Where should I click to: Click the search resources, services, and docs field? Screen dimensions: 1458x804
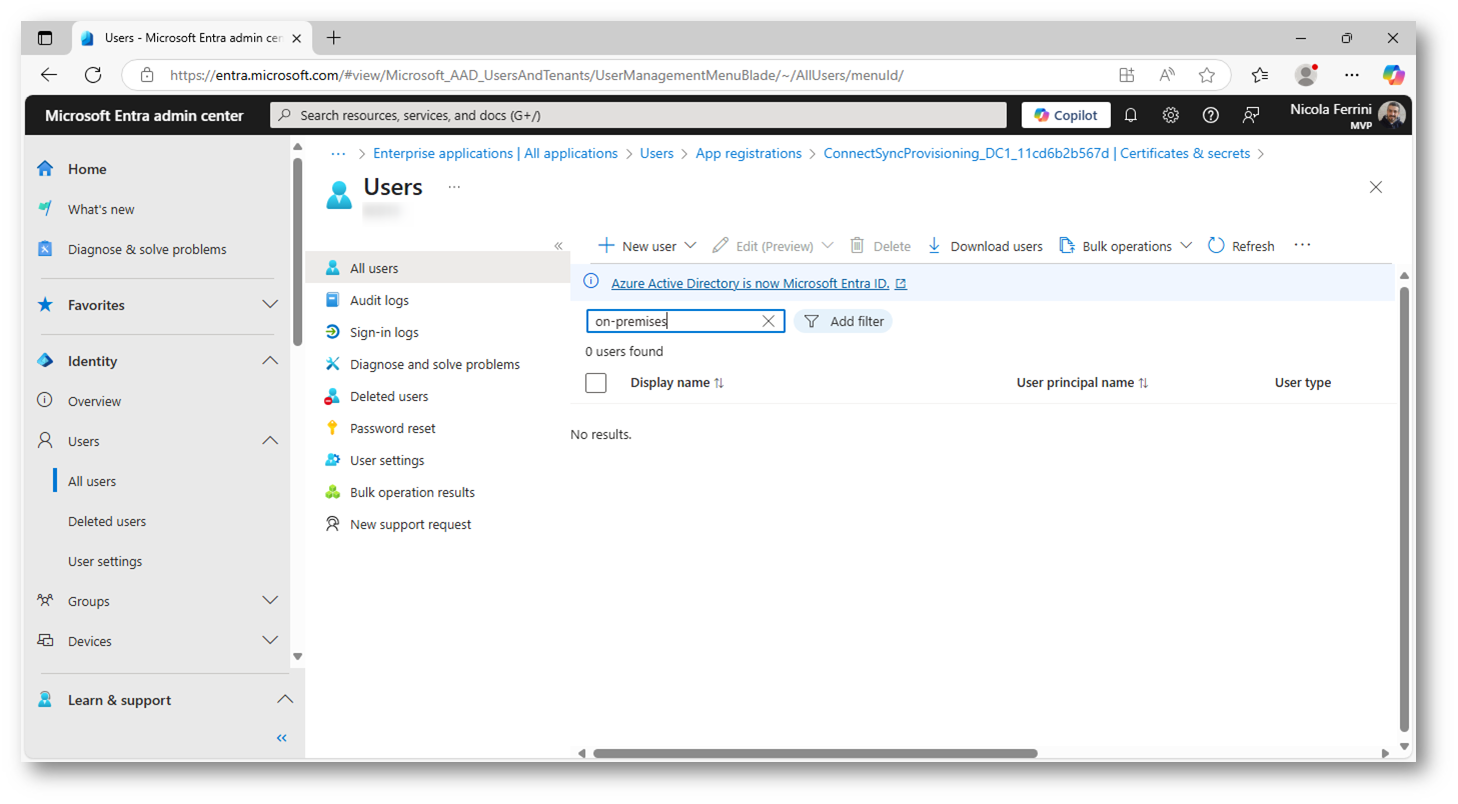(638, 115)
